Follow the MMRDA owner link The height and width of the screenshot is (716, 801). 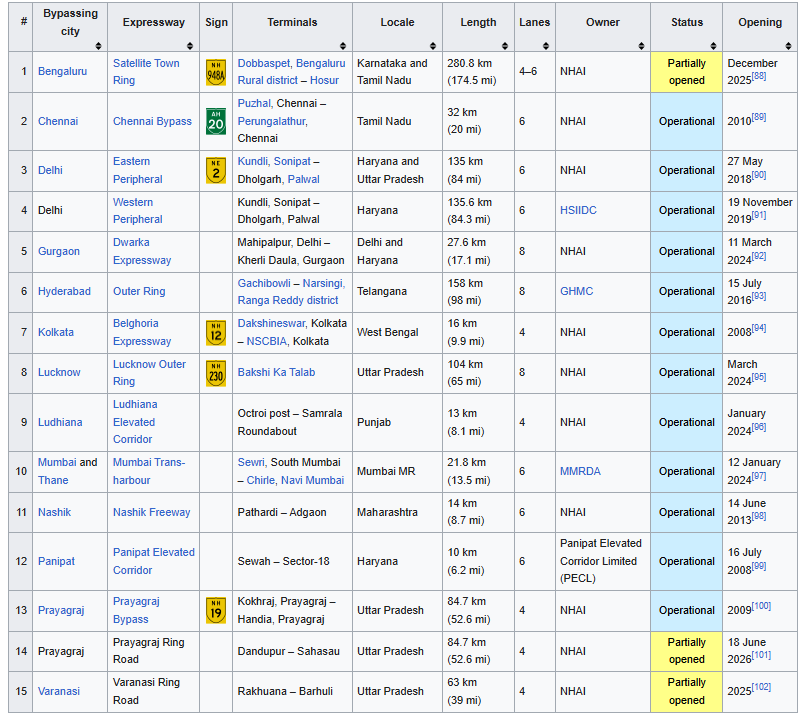click(x=580, y=471)
